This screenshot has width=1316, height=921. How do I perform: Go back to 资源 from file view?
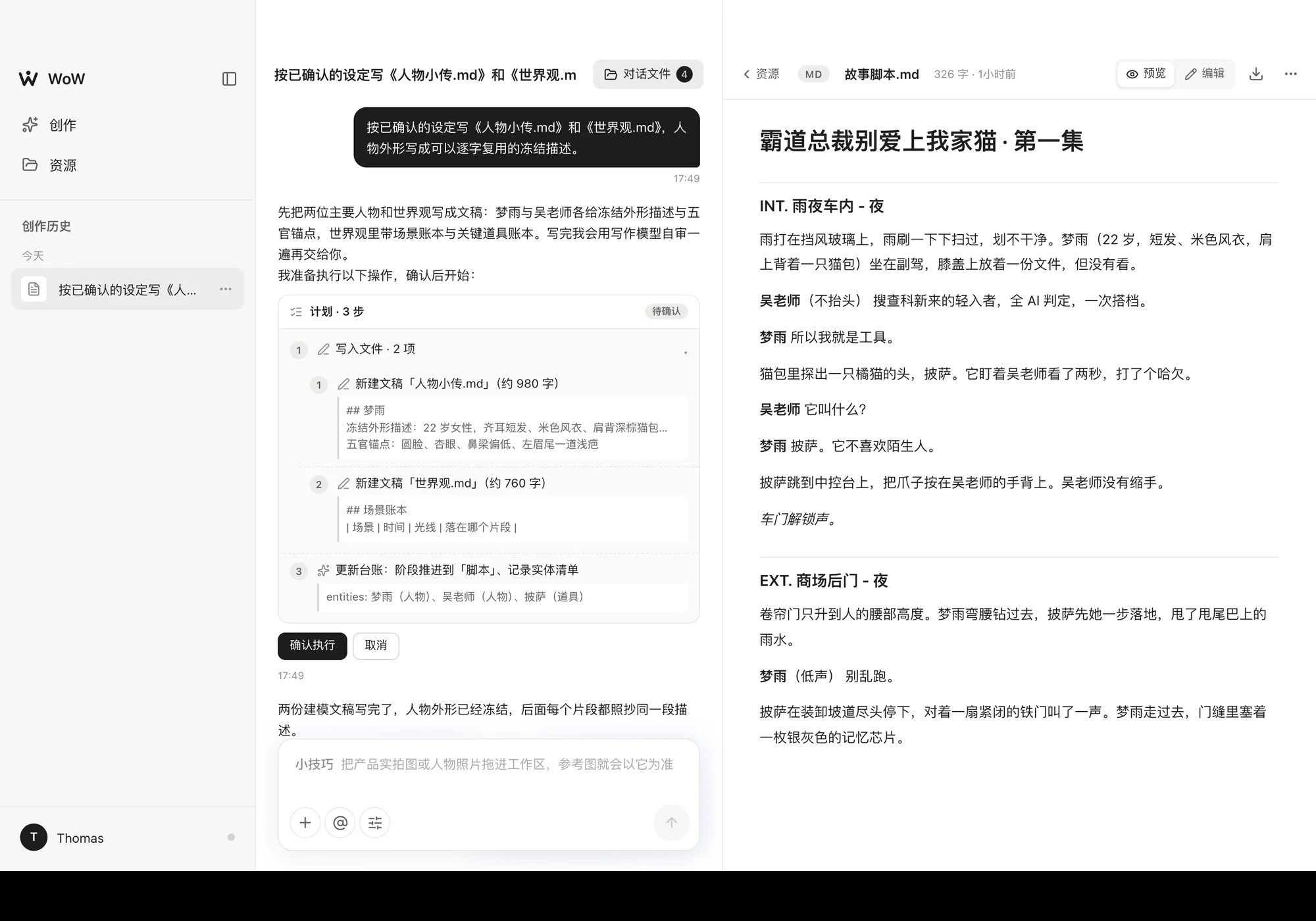[x=761, y=74]
